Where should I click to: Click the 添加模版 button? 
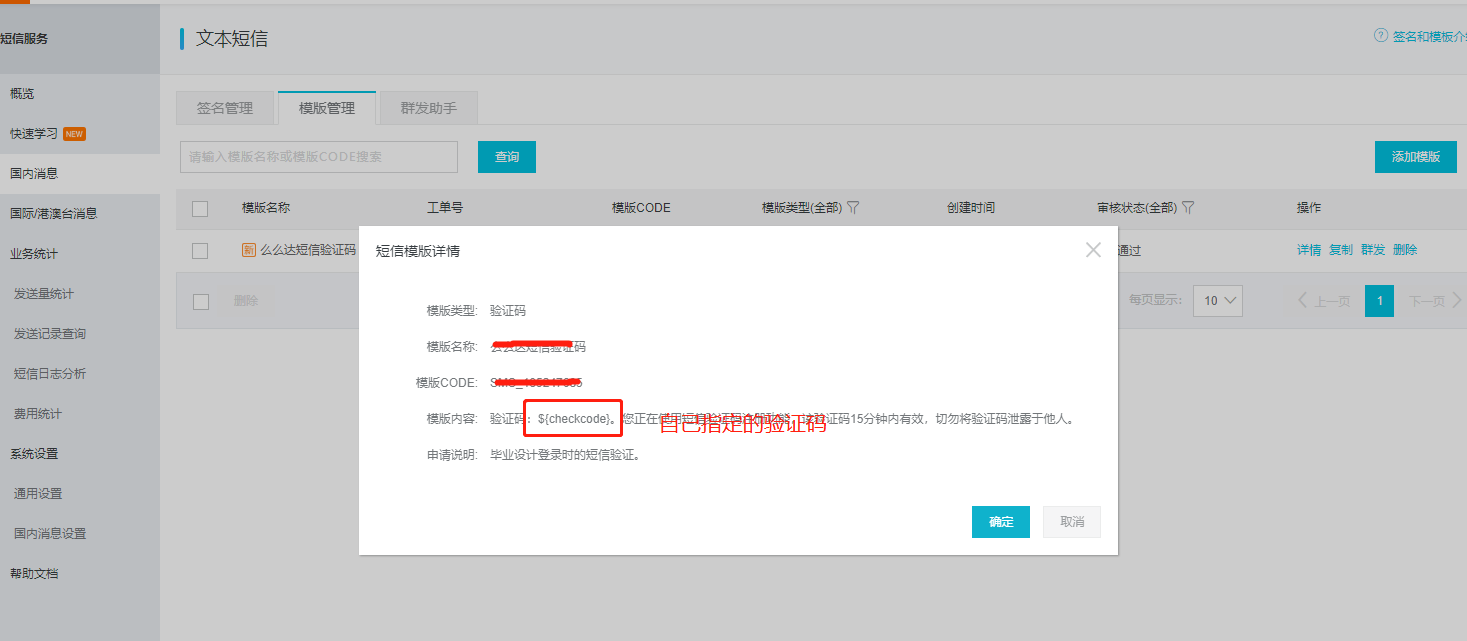(1416, 157)
